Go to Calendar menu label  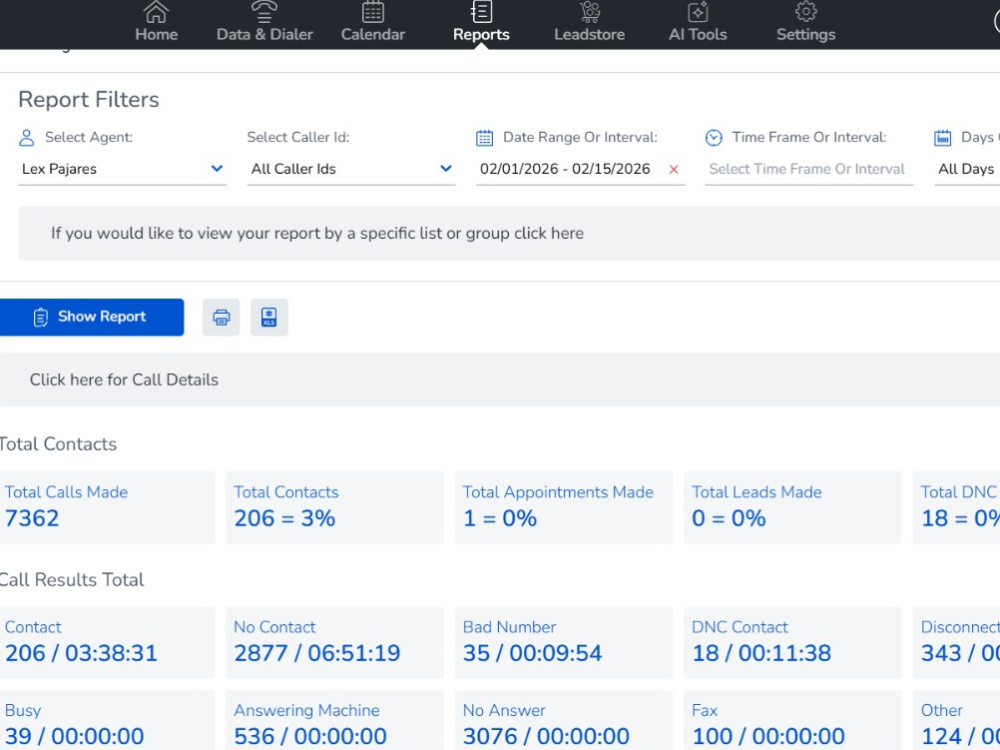point(372,34)
